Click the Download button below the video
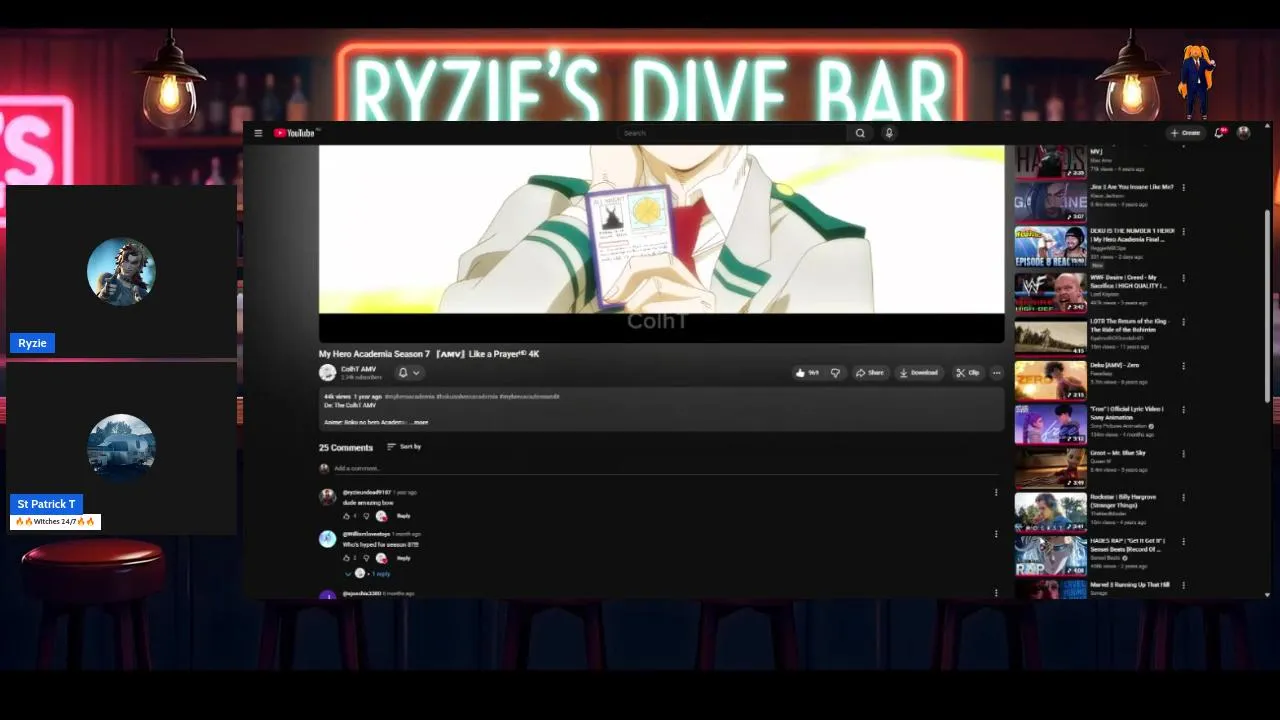 point(918,373)
